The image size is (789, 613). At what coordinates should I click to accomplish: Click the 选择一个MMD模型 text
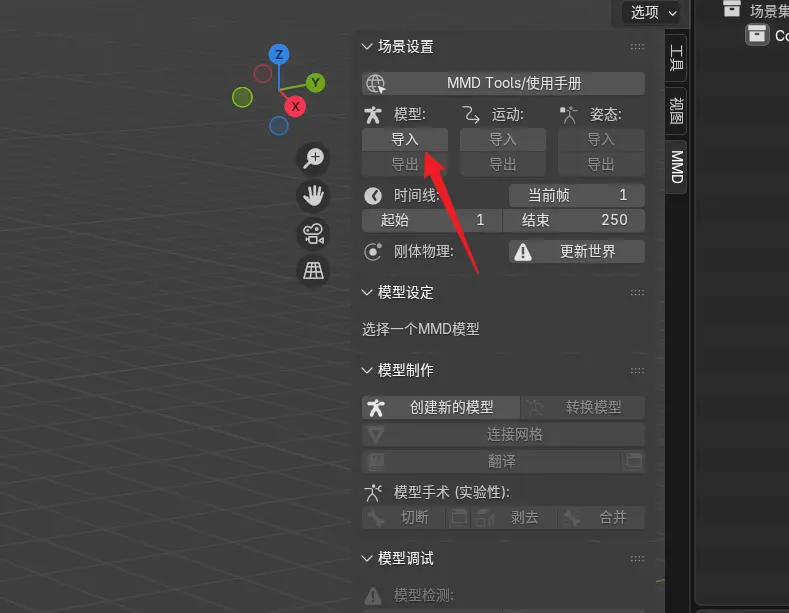pos(421,329)
